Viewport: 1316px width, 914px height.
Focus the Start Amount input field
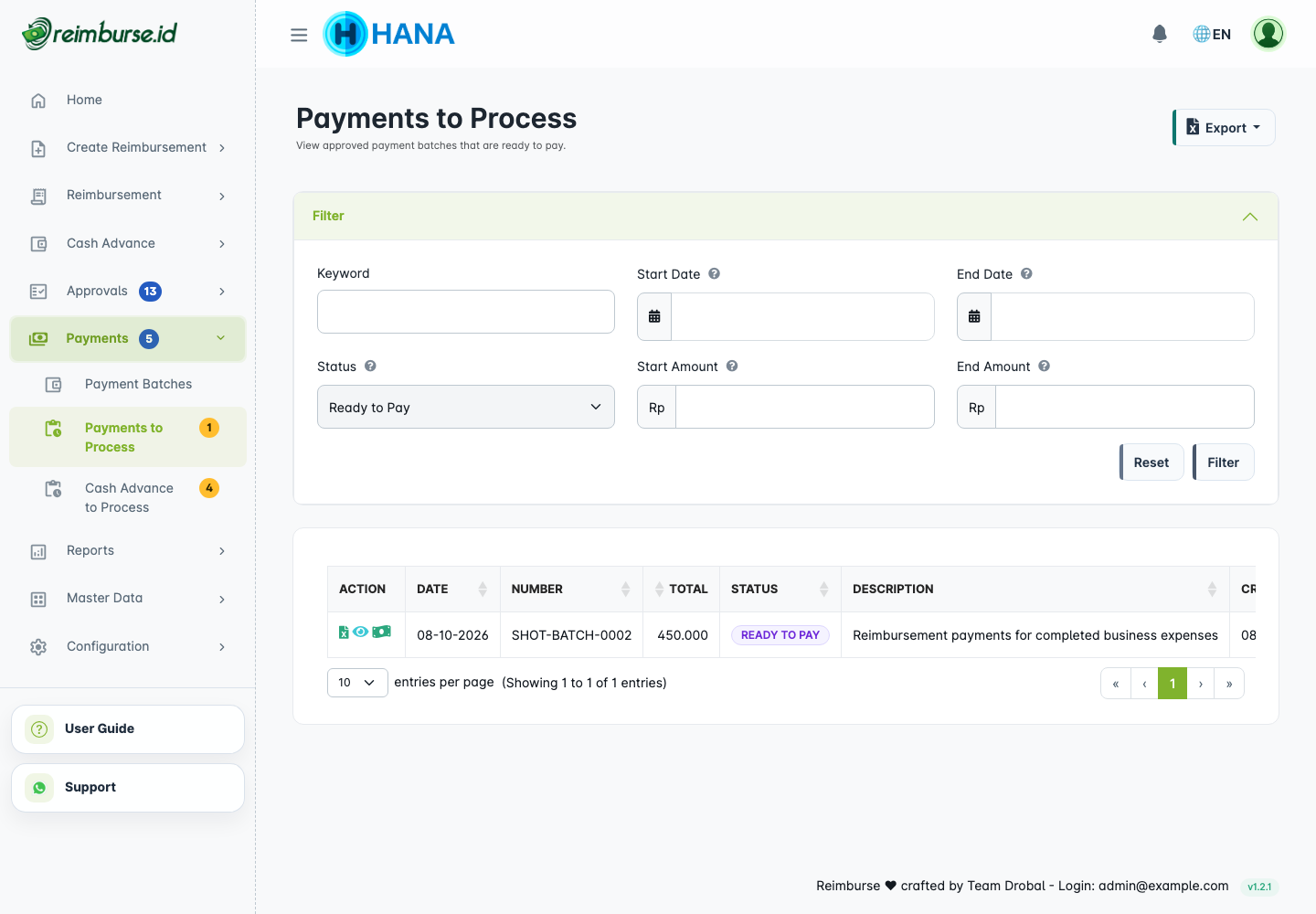pos(804,407)
